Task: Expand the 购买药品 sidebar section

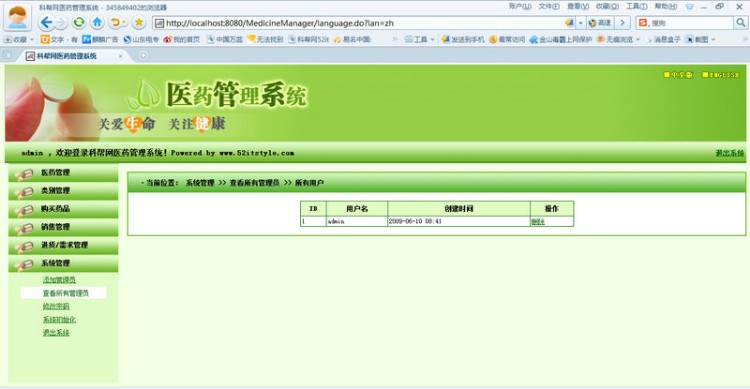Action: coord(63,209)
